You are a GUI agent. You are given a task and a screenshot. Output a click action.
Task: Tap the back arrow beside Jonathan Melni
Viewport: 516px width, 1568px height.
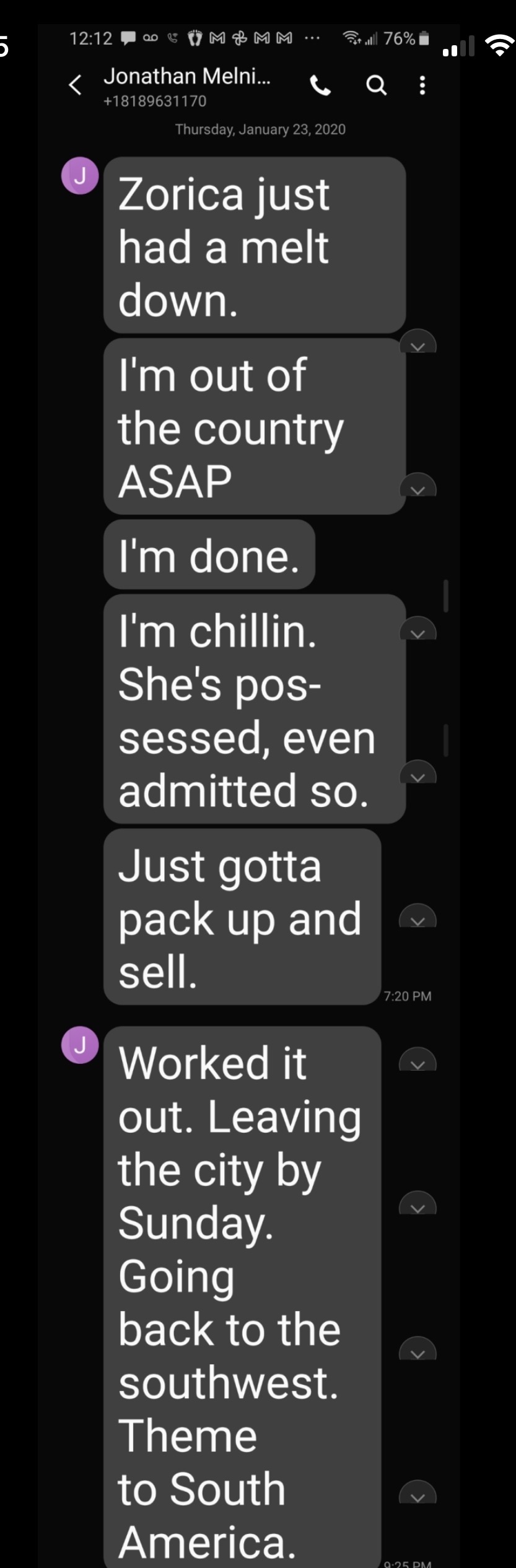(x=75, y=85)
